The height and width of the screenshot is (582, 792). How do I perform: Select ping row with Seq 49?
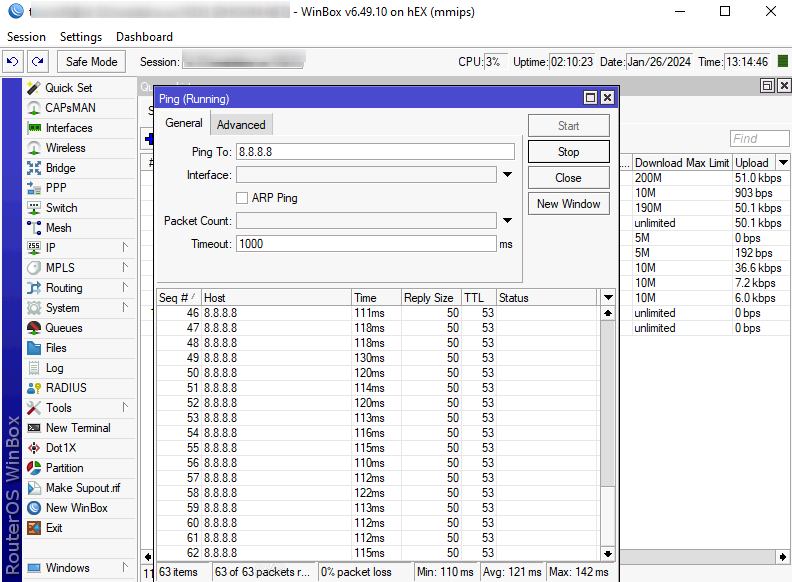[x=378, y=358]
